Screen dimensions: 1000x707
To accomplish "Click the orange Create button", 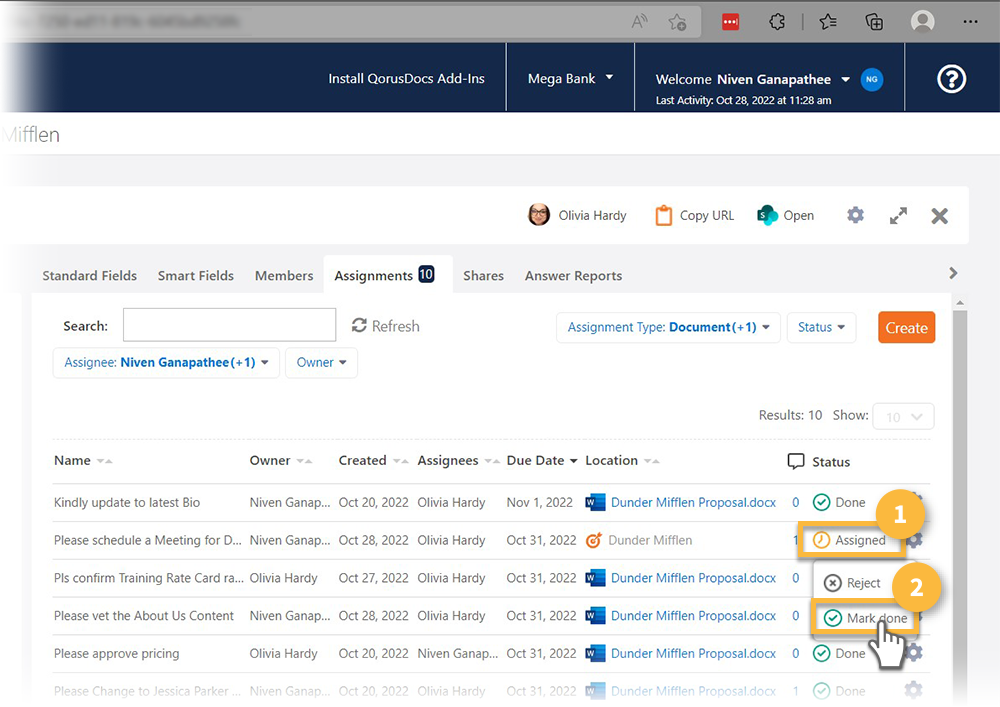I will coord(906,328).
